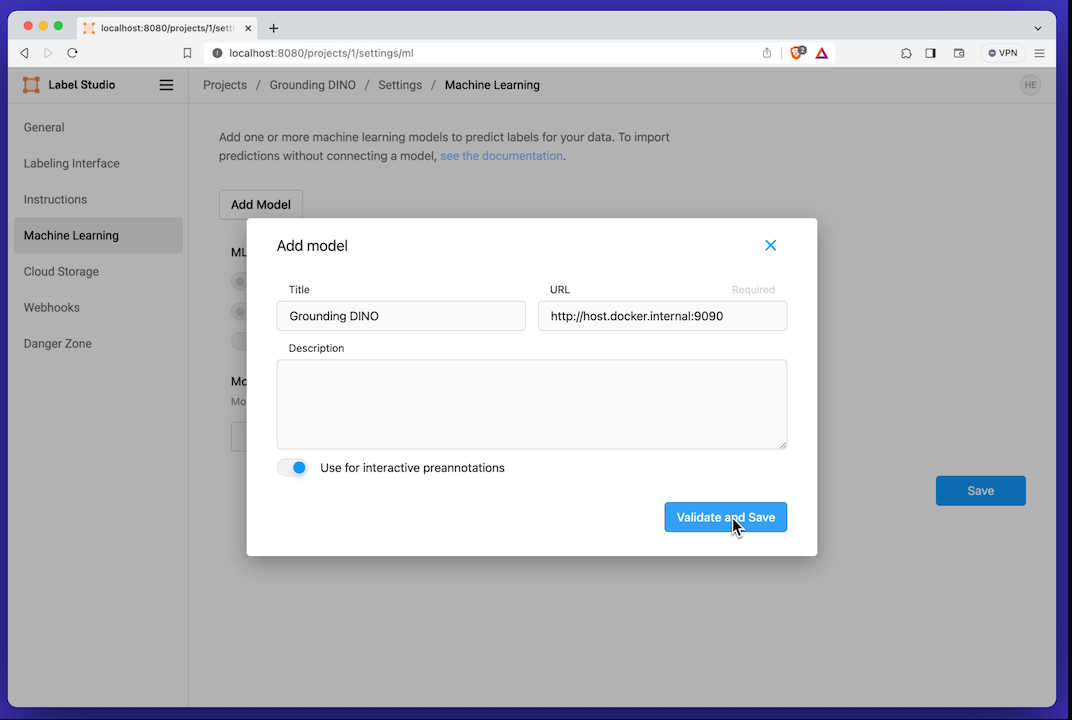Toggle the hamburger sidebar menu icon
1072x720 pixels.
click(x=166, y=85)
